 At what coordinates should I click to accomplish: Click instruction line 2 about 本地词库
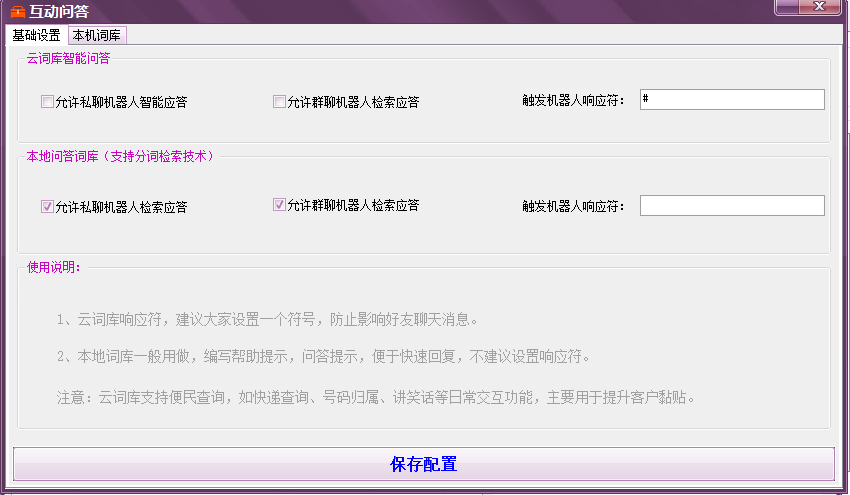324,357
